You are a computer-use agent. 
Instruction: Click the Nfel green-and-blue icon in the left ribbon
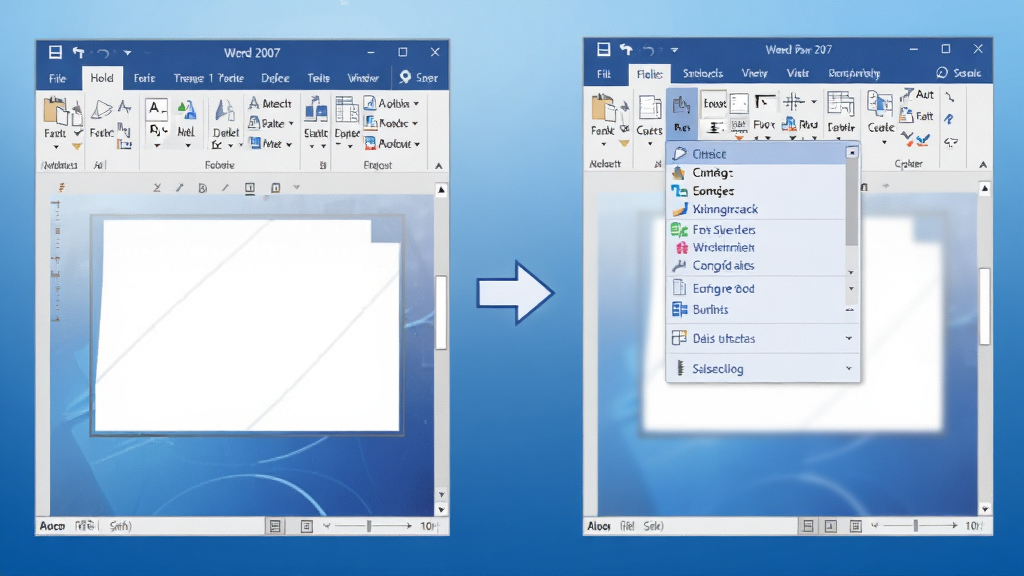coord(187,110)
